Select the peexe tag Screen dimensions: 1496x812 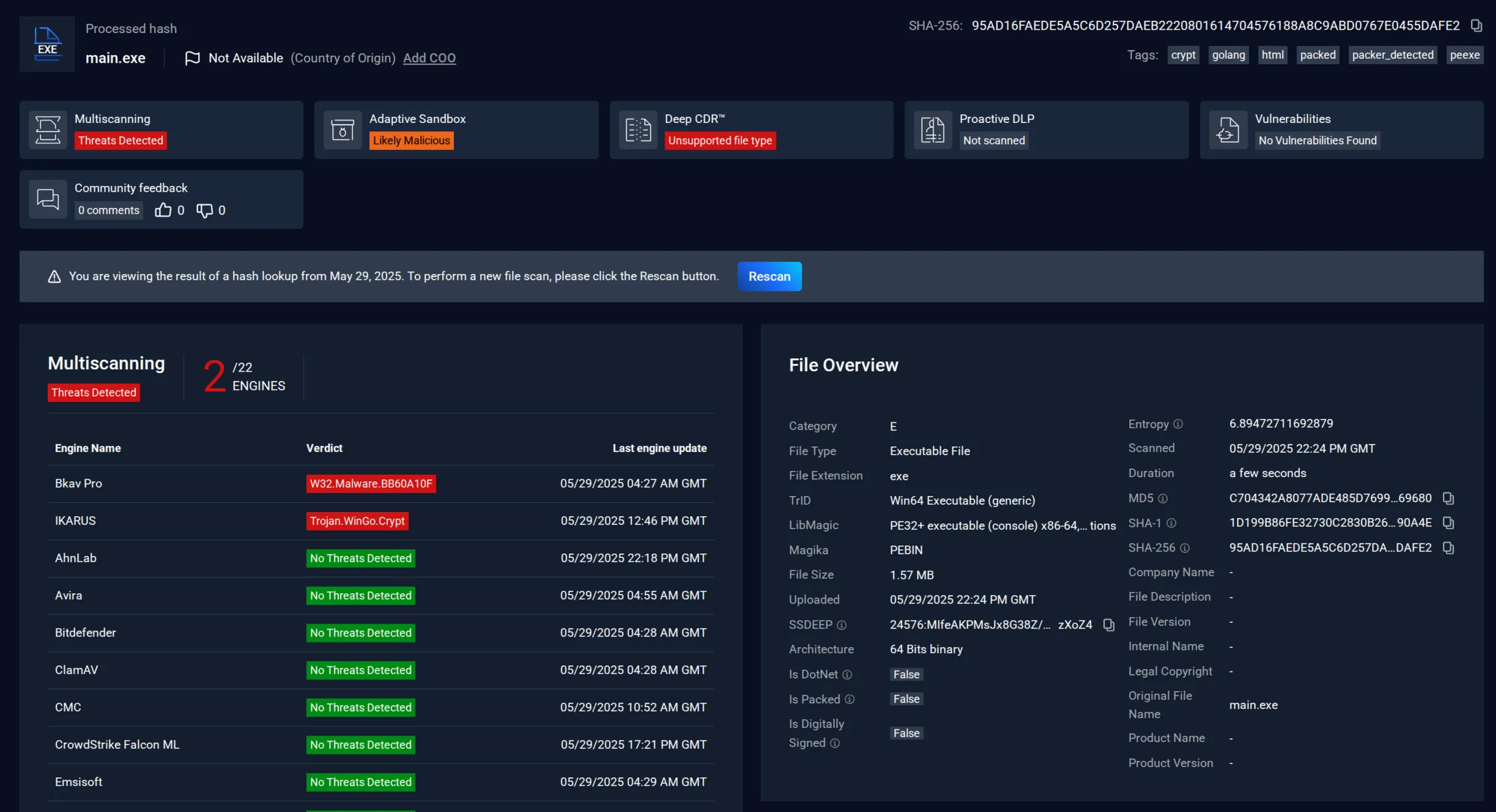click(x=1465, y=55)
